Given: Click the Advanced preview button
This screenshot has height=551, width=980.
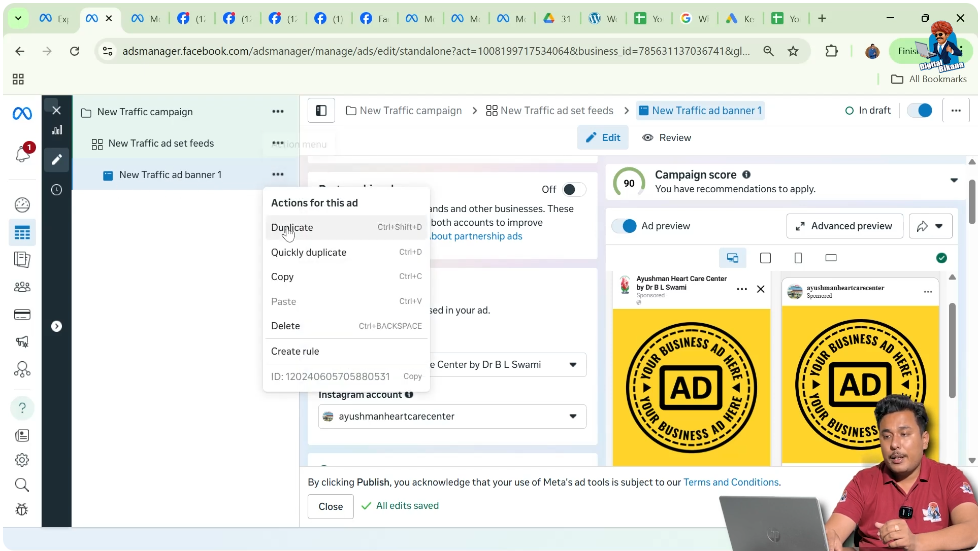Looking at the screenshot, I should click(x=844, y=226).
